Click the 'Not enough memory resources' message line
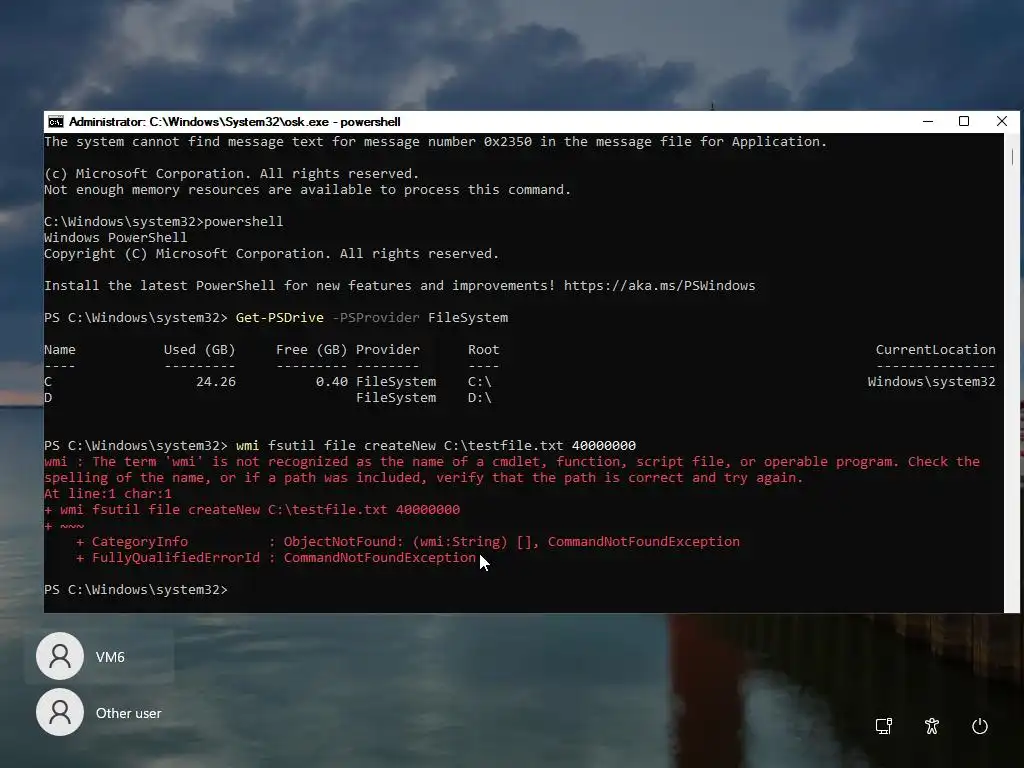The width and height of the screenshot is (1024, 768). [308, 189]
